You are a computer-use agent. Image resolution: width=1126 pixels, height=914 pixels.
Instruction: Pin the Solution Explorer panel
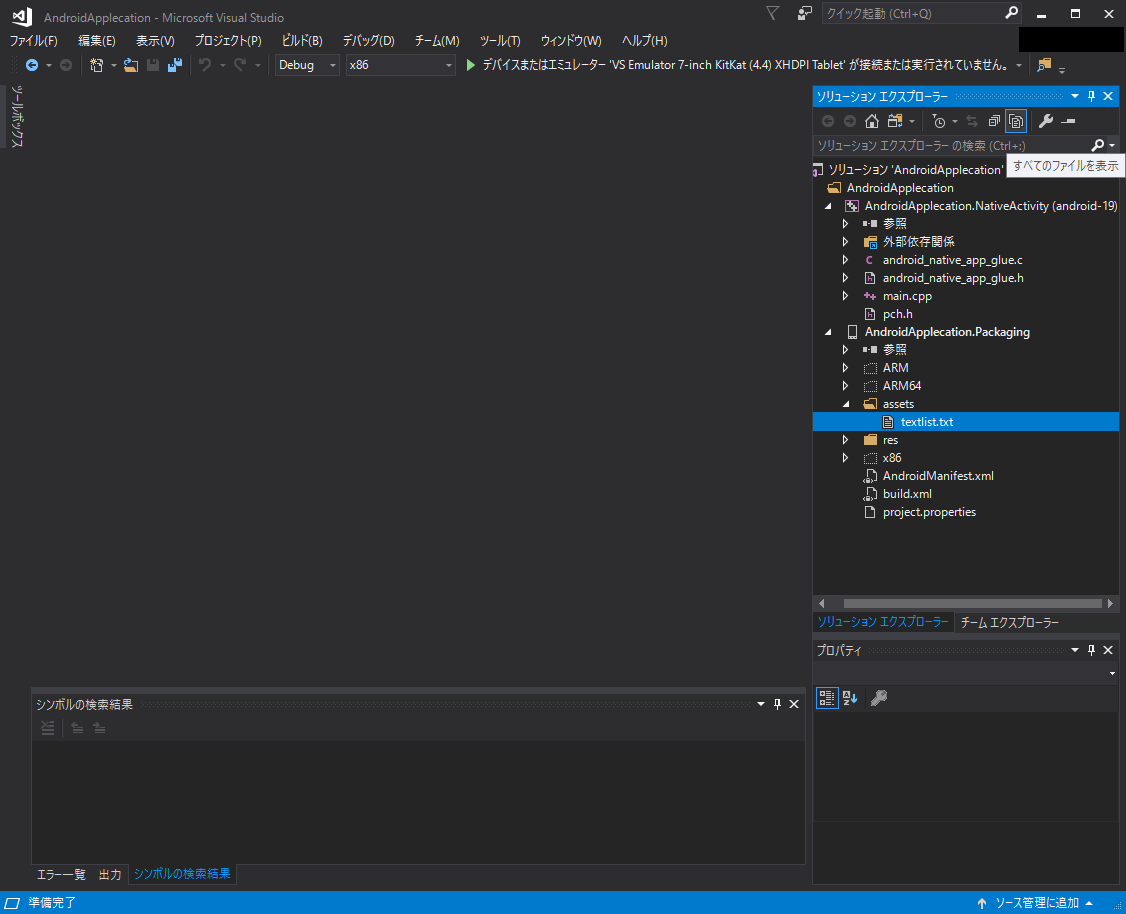pyautogui.click(x=1091, y=96)
